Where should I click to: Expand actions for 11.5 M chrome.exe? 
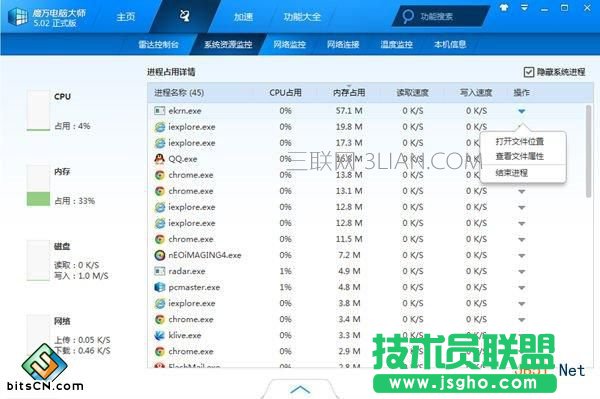click(522, 239)
